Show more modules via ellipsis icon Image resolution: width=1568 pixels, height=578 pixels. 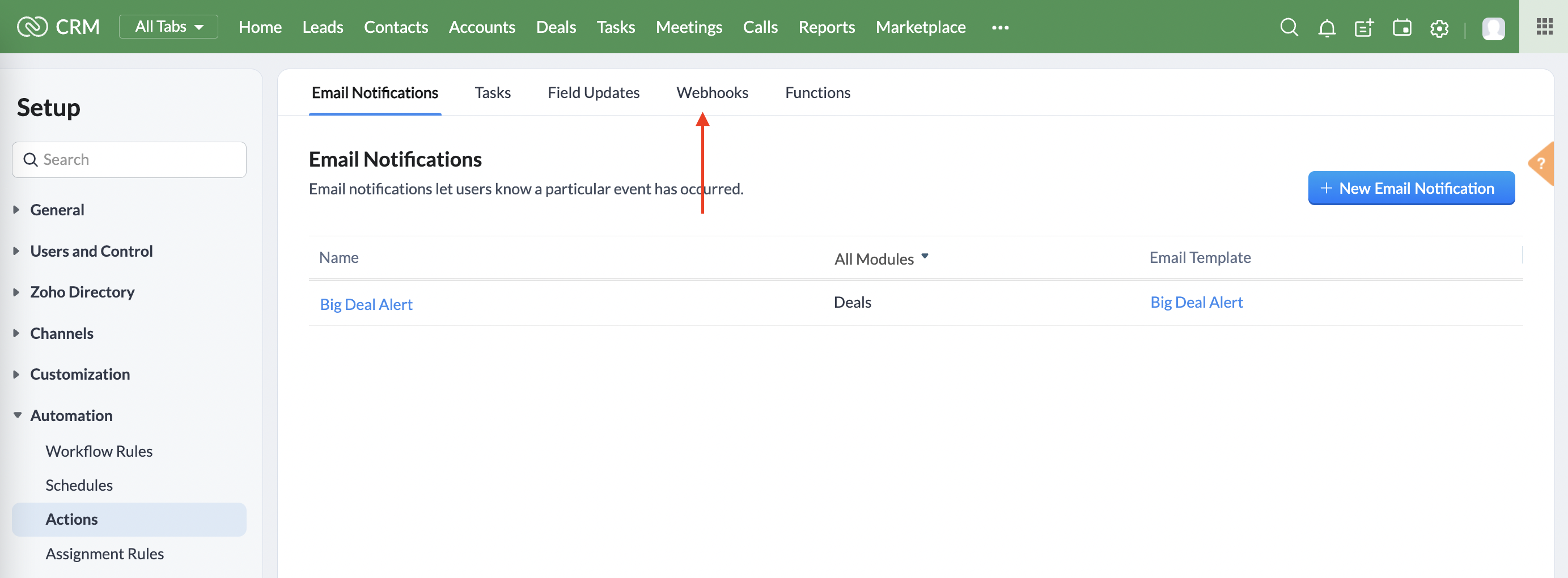[1000, 27]
